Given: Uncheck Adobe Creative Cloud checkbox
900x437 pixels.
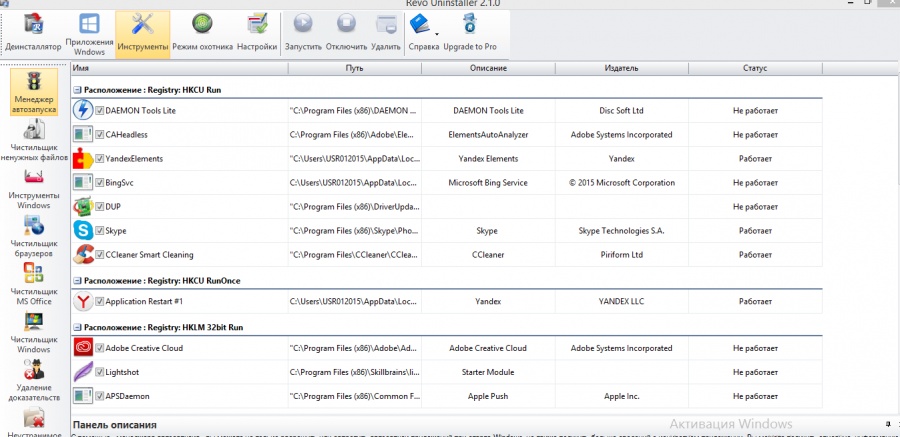Looking at the screenshot, I should click(99, 348).
